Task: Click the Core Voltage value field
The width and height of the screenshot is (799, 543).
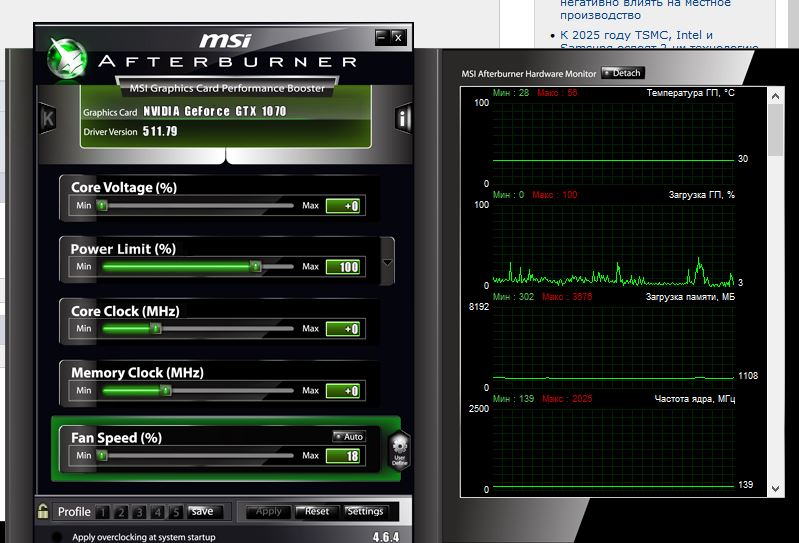Action: coord(343,206)
